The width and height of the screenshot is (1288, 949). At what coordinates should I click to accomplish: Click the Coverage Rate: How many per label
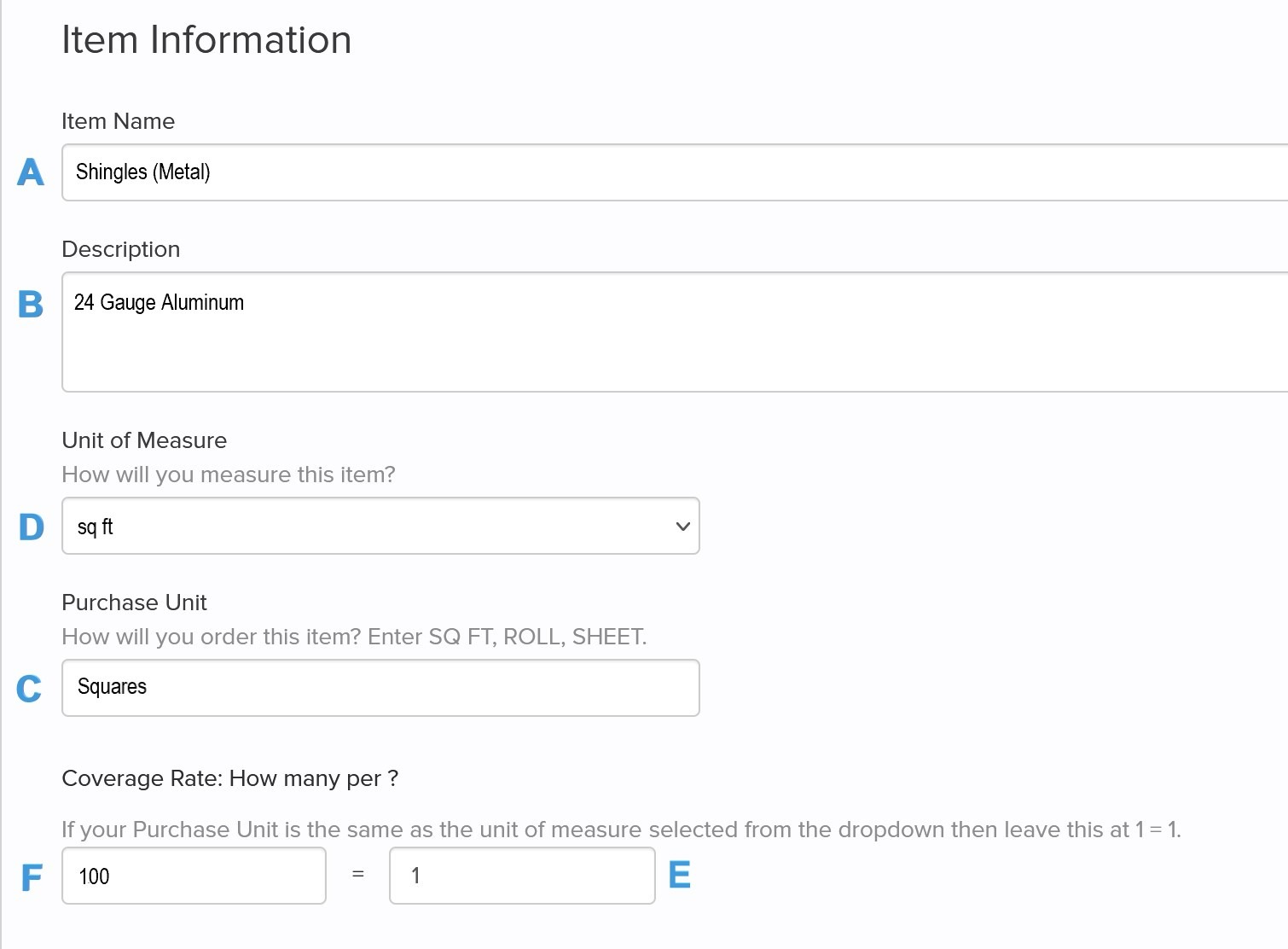[x=230, y=778]
